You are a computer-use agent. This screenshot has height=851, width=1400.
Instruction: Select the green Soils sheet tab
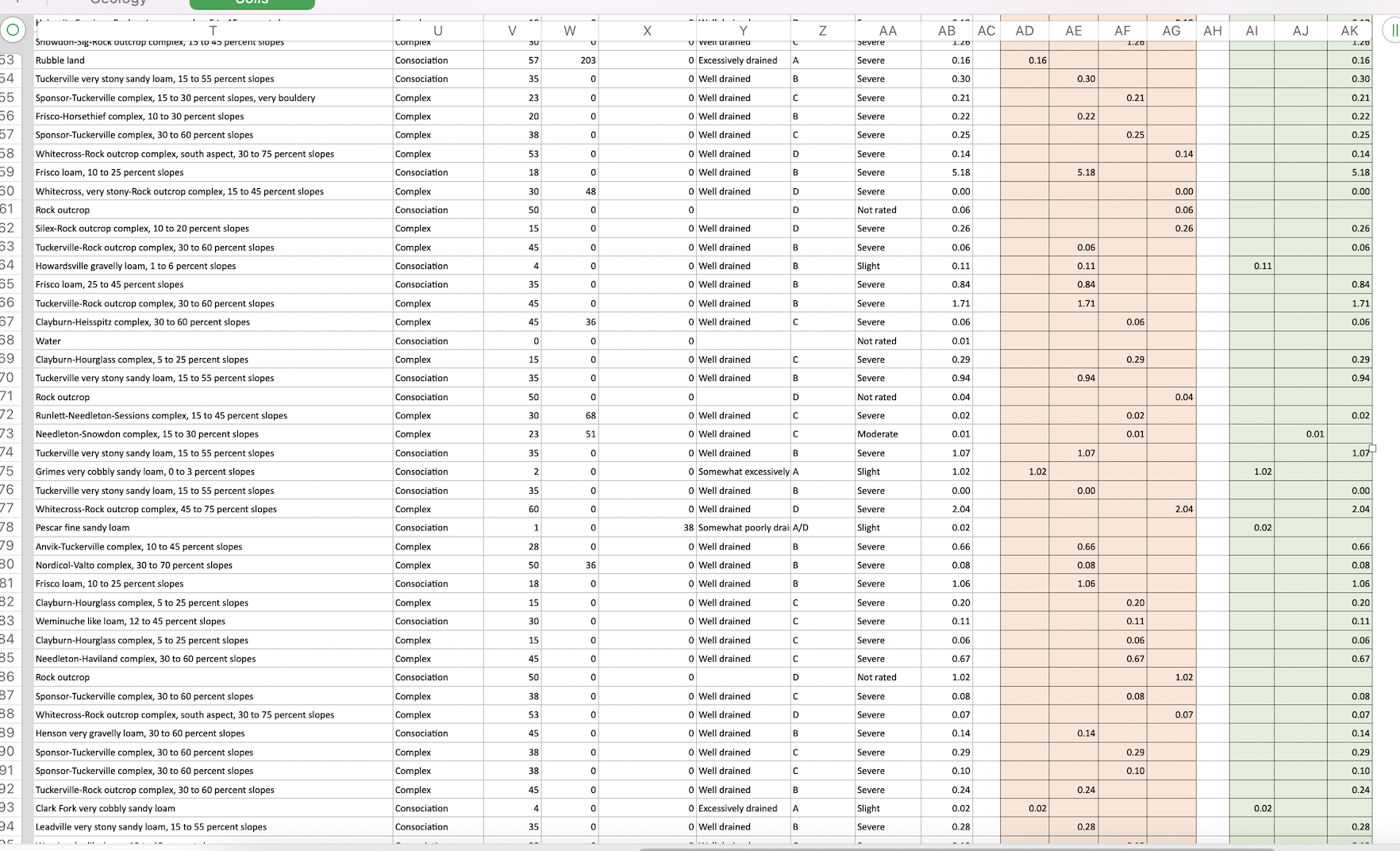click(x=252, y=4)
